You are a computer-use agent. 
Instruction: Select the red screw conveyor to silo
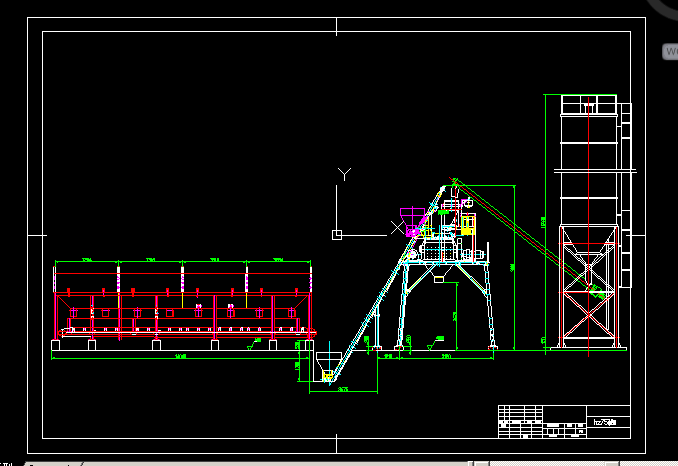pos(526,235)
